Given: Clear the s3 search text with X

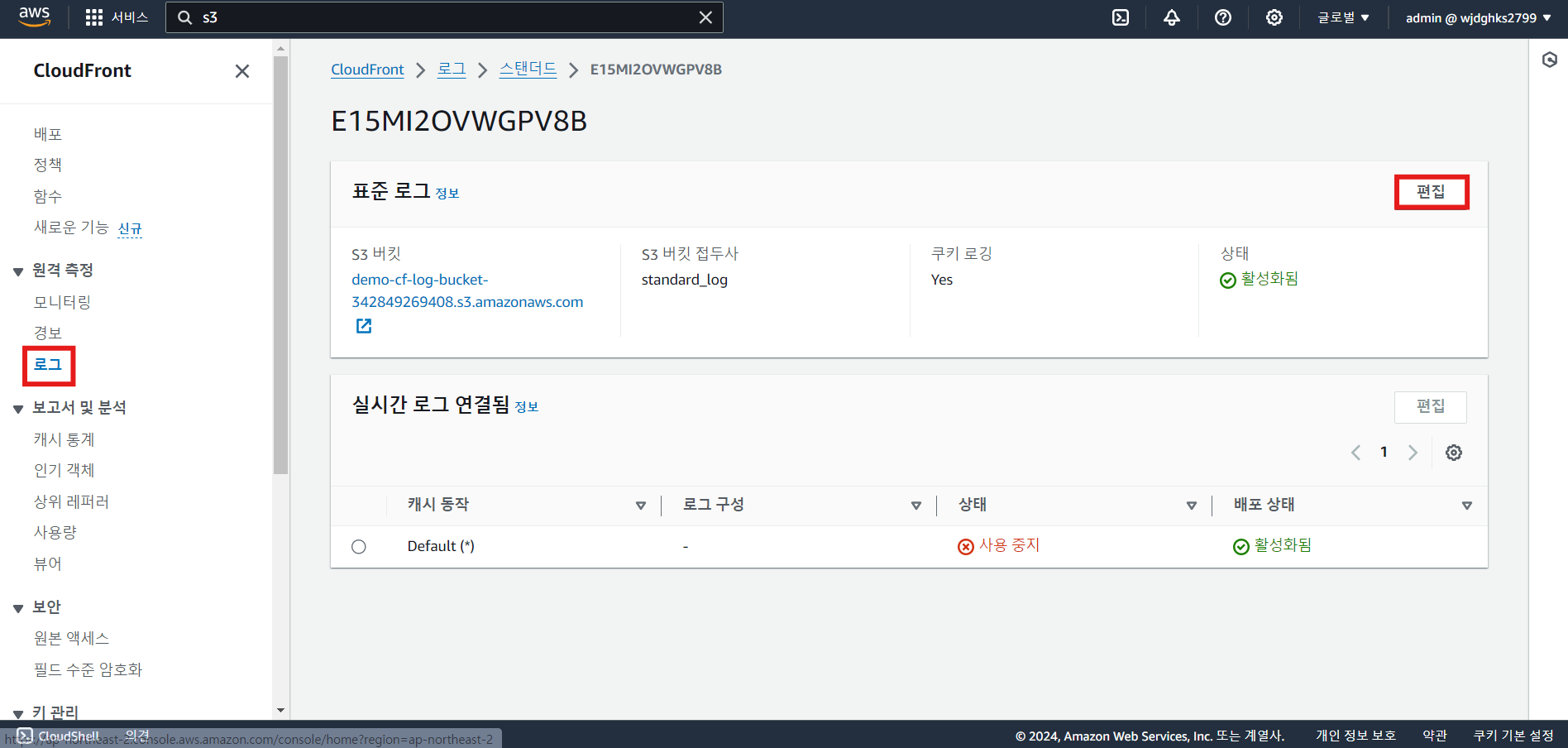Looking at the screenshot, I should tap(705, 17).
